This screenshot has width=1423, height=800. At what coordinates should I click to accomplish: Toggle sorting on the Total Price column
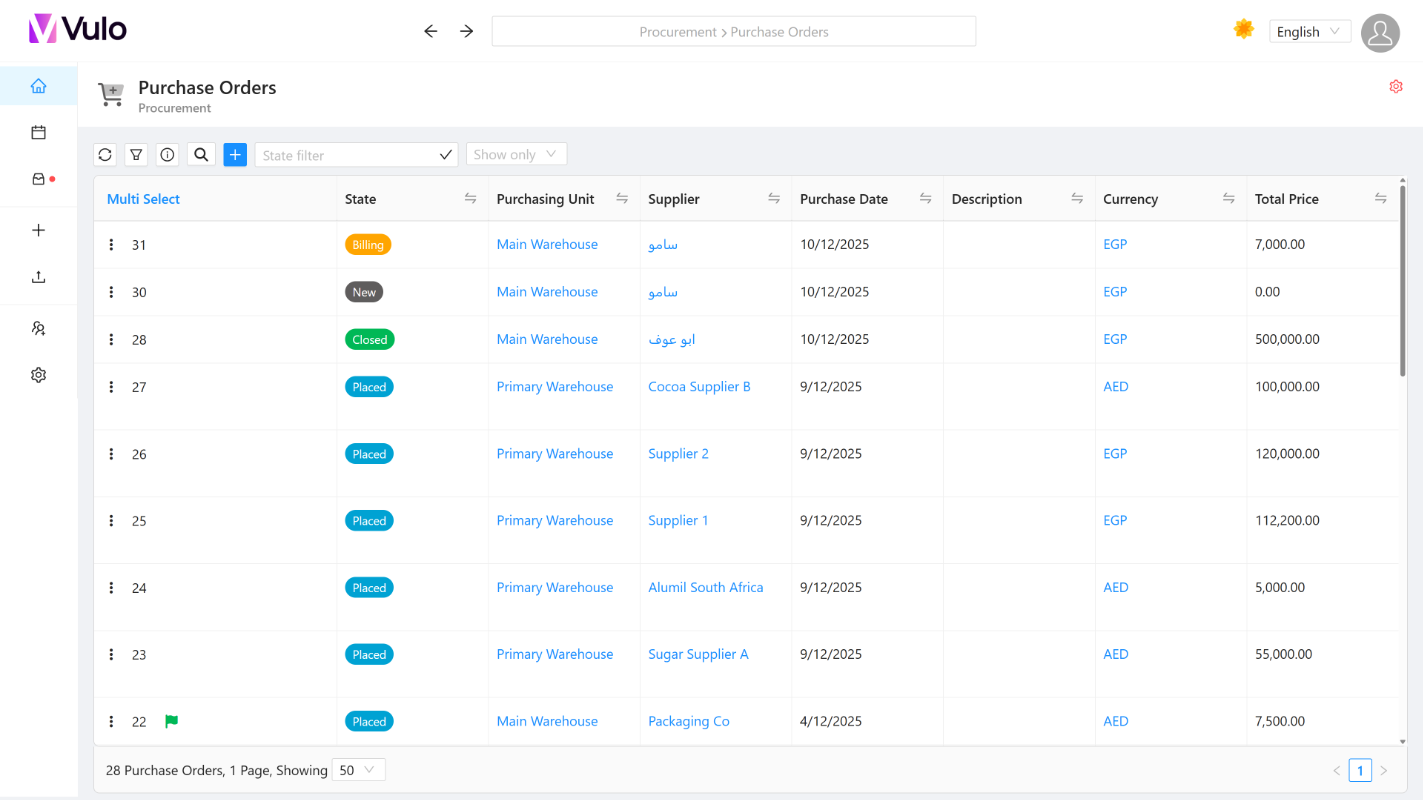[x=1382, y=198]
